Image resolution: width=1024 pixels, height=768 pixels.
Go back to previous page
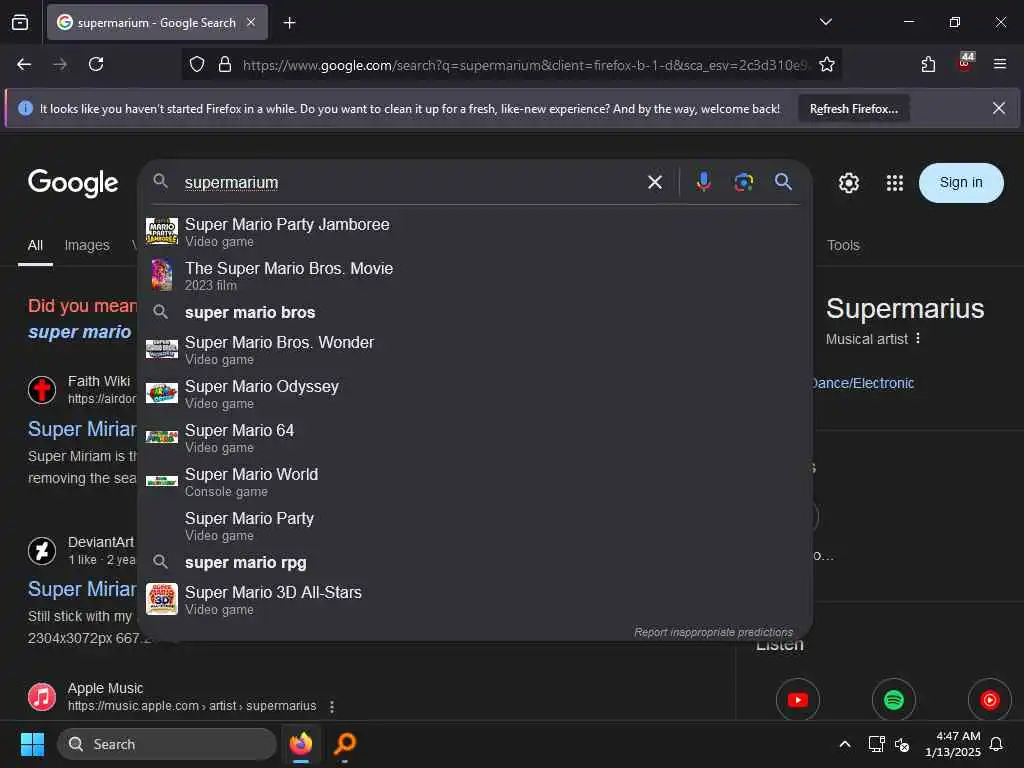point(24,65)
